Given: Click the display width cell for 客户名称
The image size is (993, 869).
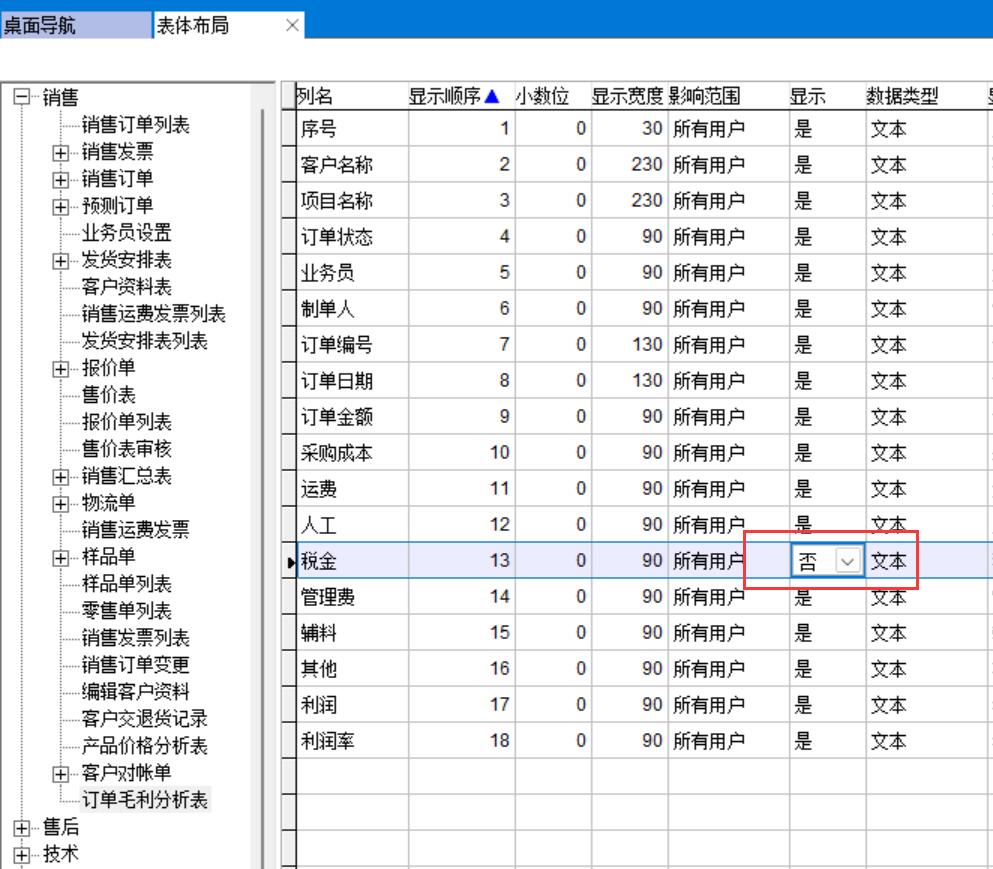Looking at the screenshot, I should (x=628, y=165).
